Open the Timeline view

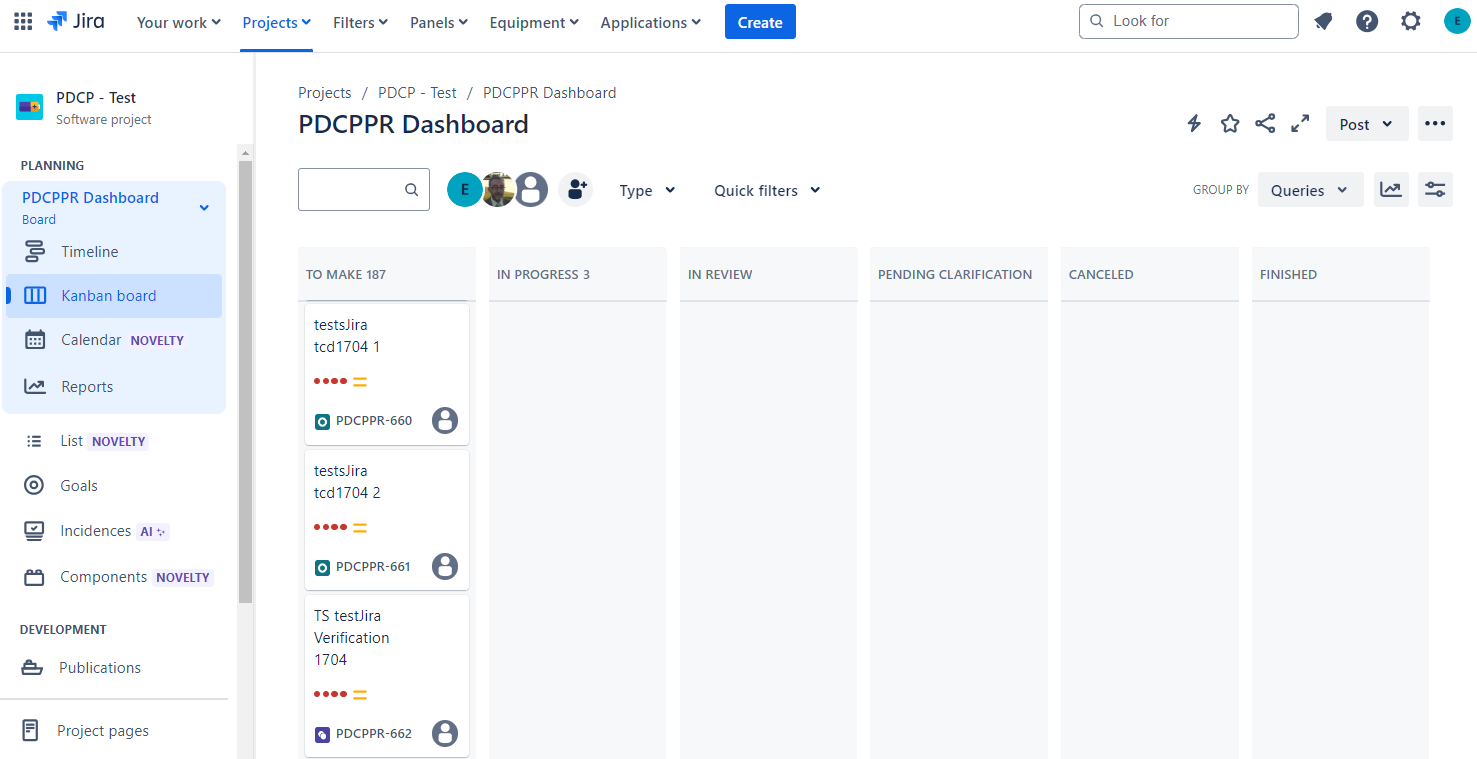click(x=87, y=251)
